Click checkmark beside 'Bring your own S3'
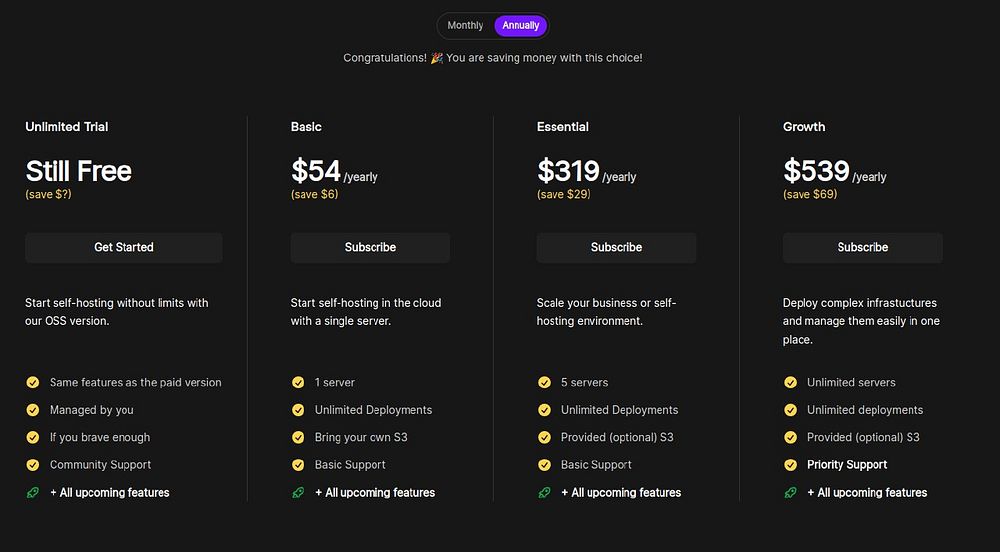The width and height of the screenshot is (1000, 552). coord(298,437)
